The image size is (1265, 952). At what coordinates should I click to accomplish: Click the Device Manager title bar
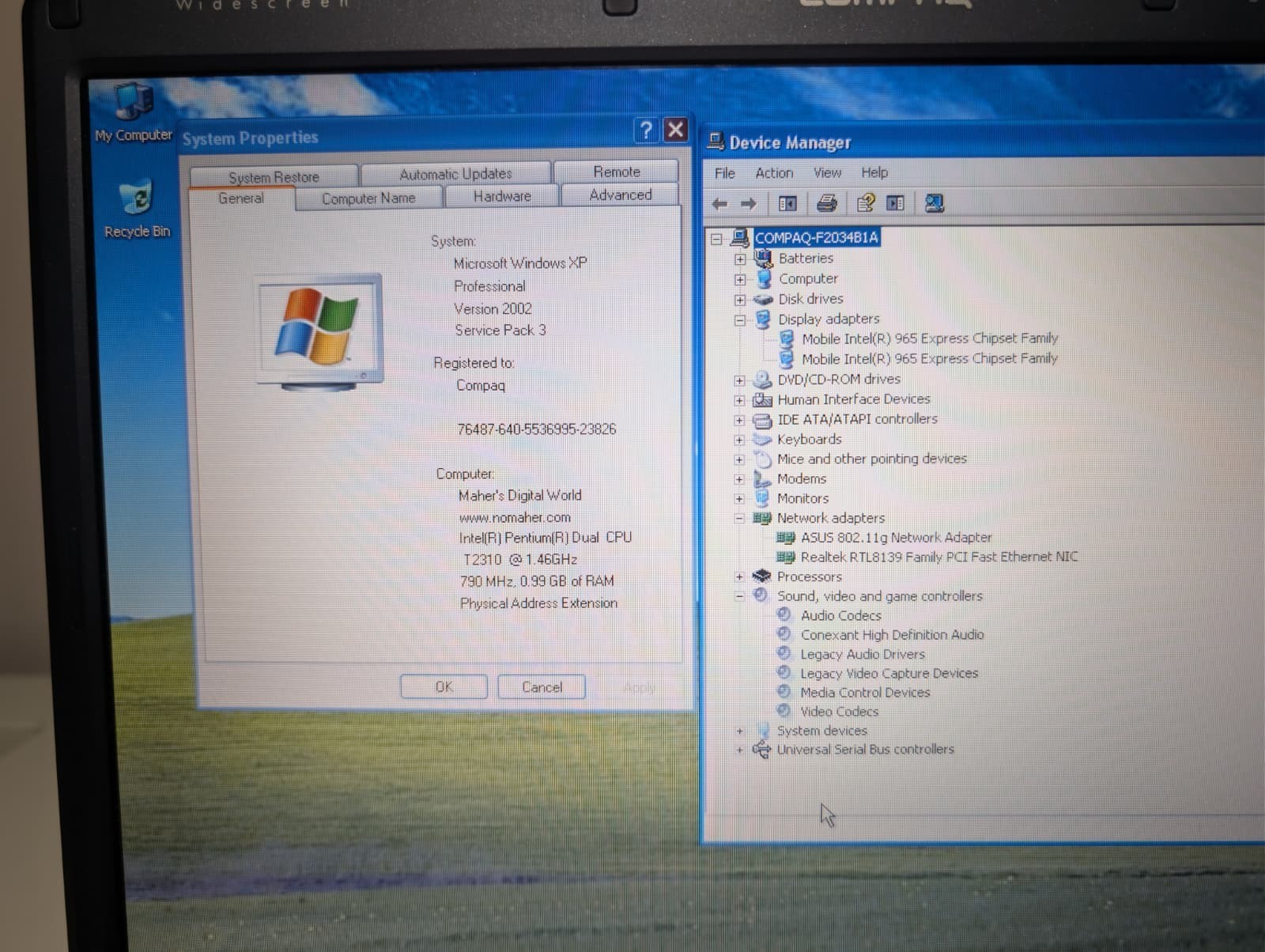pyautogui.click(x=984, y=143)
